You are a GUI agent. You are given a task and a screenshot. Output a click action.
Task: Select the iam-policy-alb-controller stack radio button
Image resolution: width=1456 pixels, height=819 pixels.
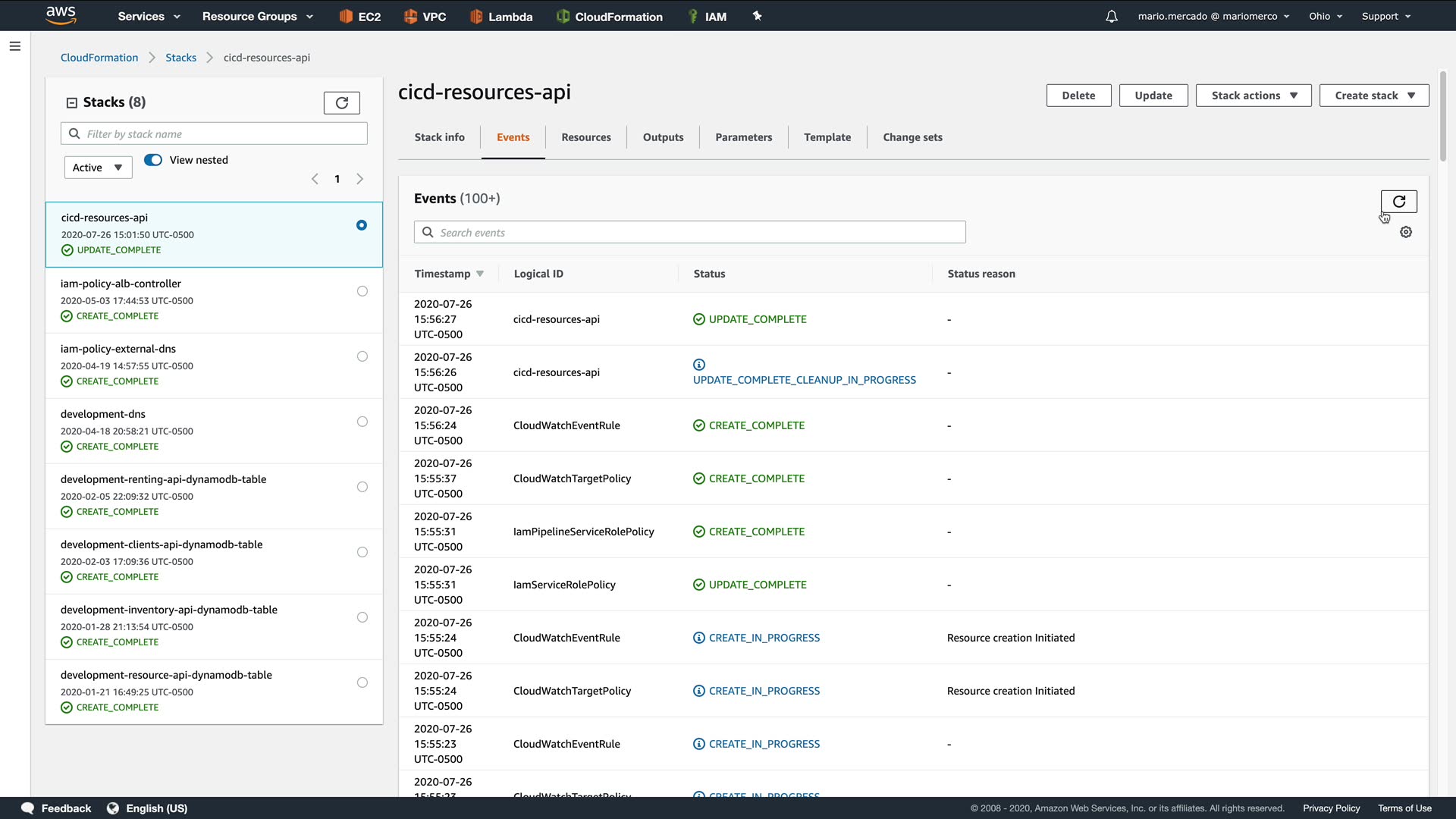tap(362, 291)
